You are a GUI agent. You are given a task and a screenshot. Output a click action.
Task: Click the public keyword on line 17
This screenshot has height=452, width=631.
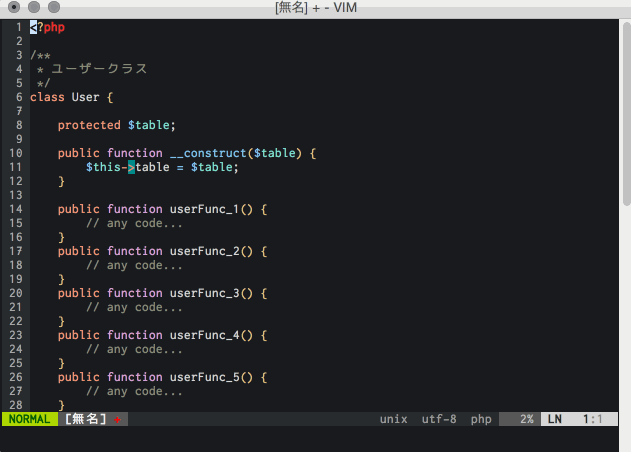coord(78,251)
